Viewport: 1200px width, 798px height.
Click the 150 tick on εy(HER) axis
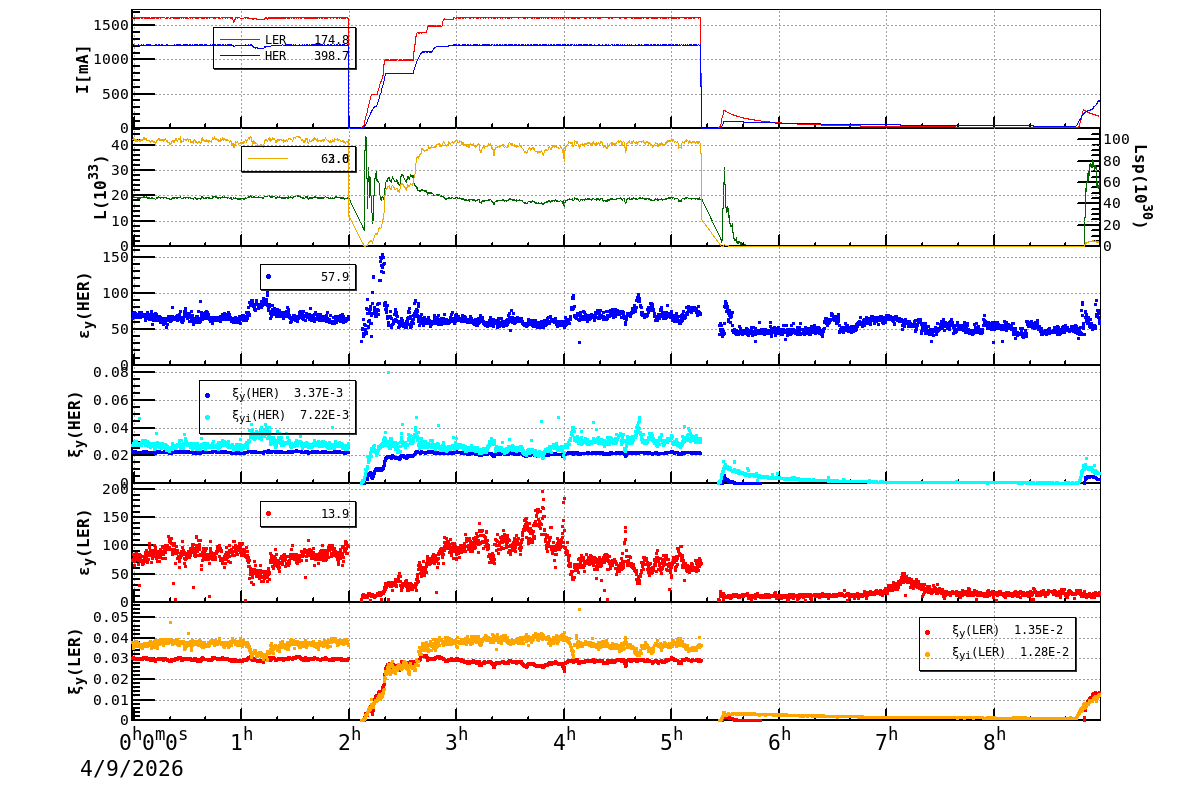pos(115,258)
